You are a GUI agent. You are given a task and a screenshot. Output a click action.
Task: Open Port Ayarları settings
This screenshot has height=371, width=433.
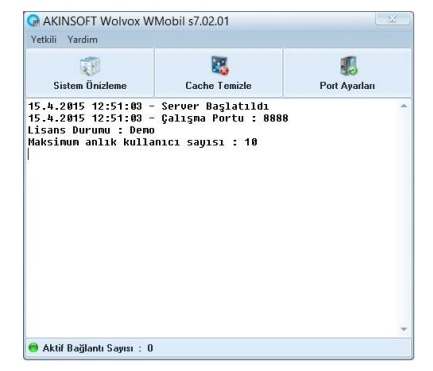click(347, 73)
